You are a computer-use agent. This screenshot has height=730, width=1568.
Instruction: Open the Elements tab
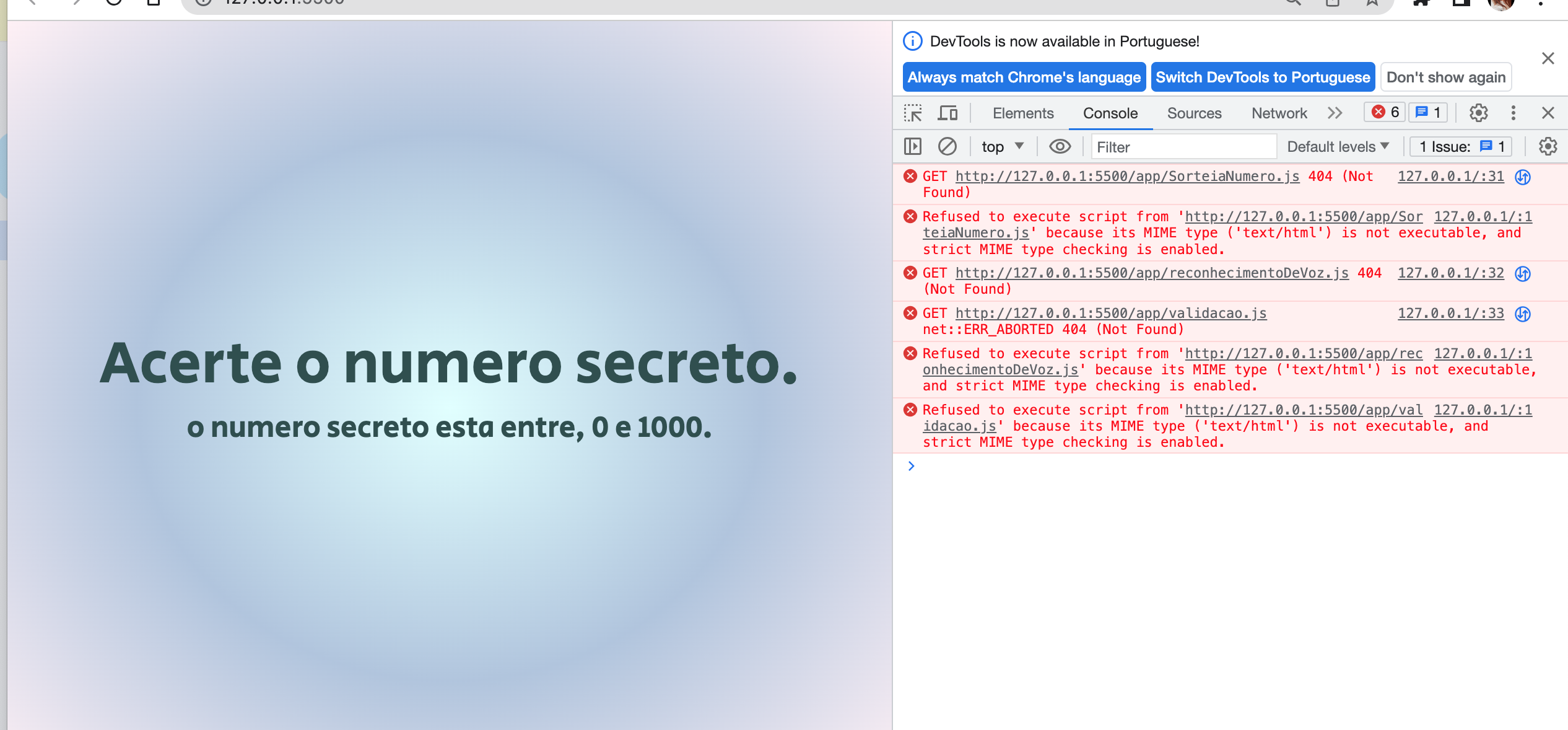[1023, 113]
